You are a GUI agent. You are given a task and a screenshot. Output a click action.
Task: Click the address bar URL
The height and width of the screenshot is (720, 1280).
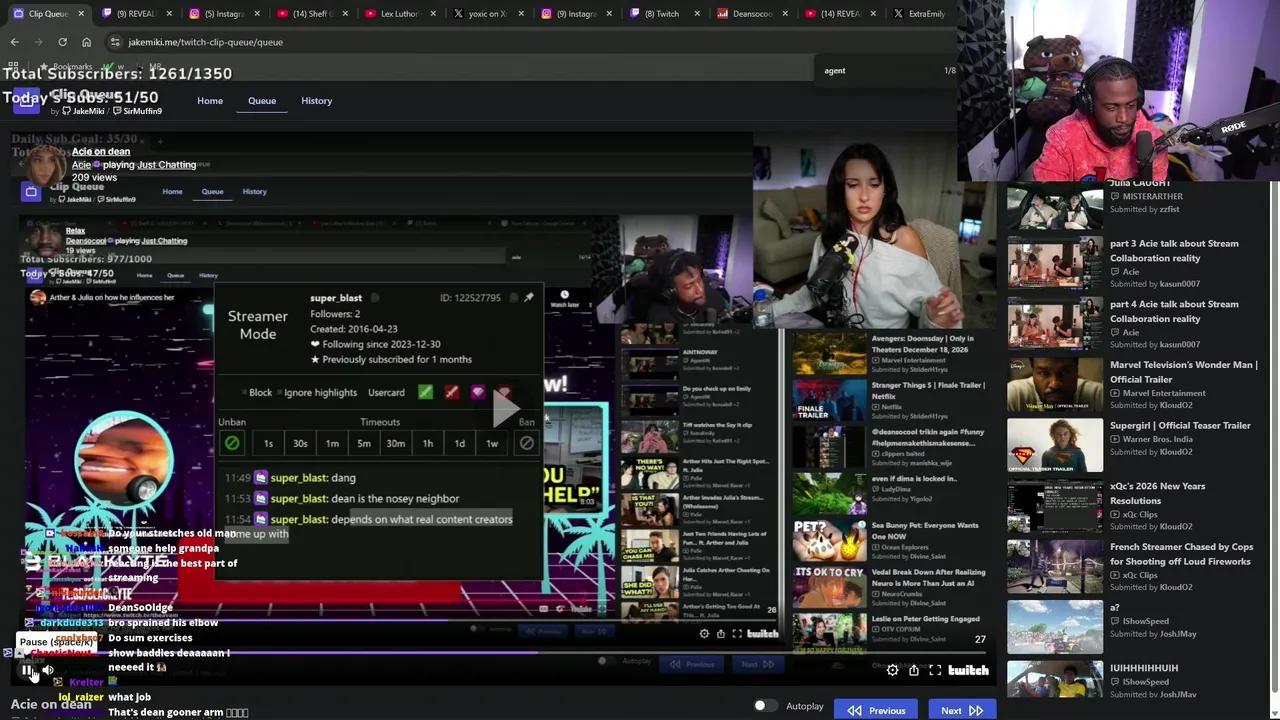pyautogui.click(x=205, y=42)
